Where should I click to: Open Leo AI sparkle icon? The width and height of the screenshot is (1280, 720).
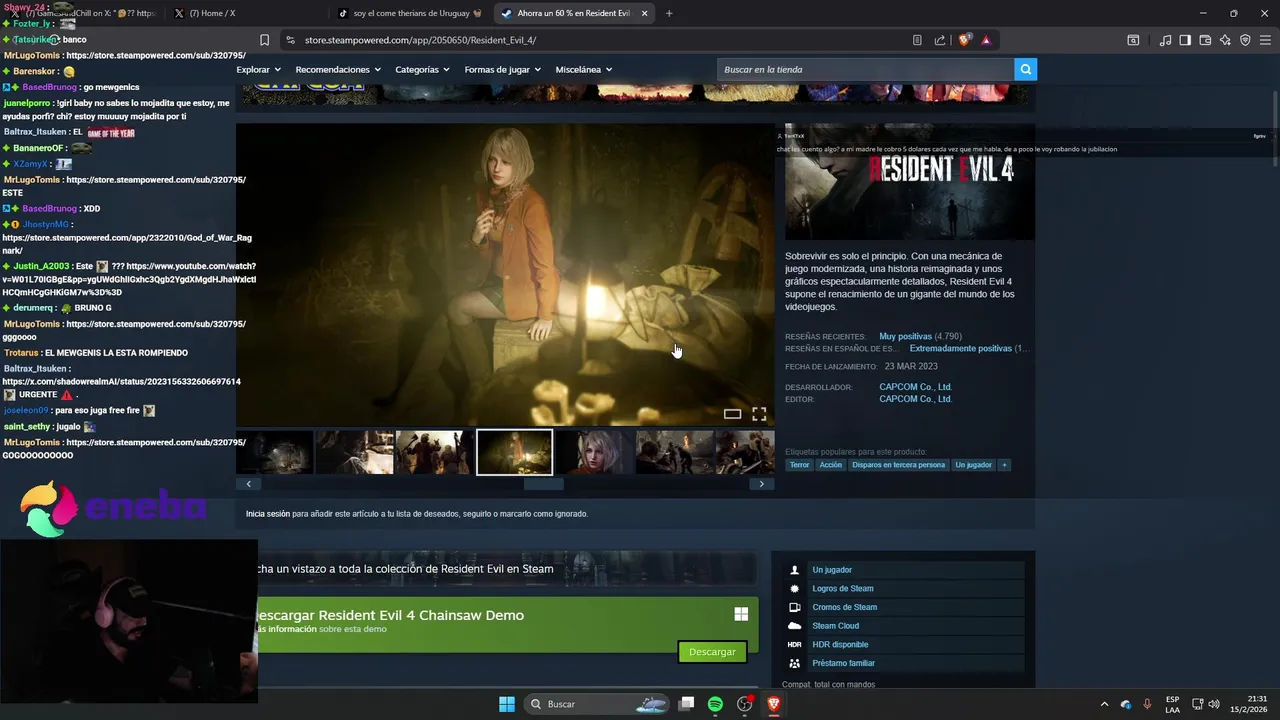(x=1225, y=40)
